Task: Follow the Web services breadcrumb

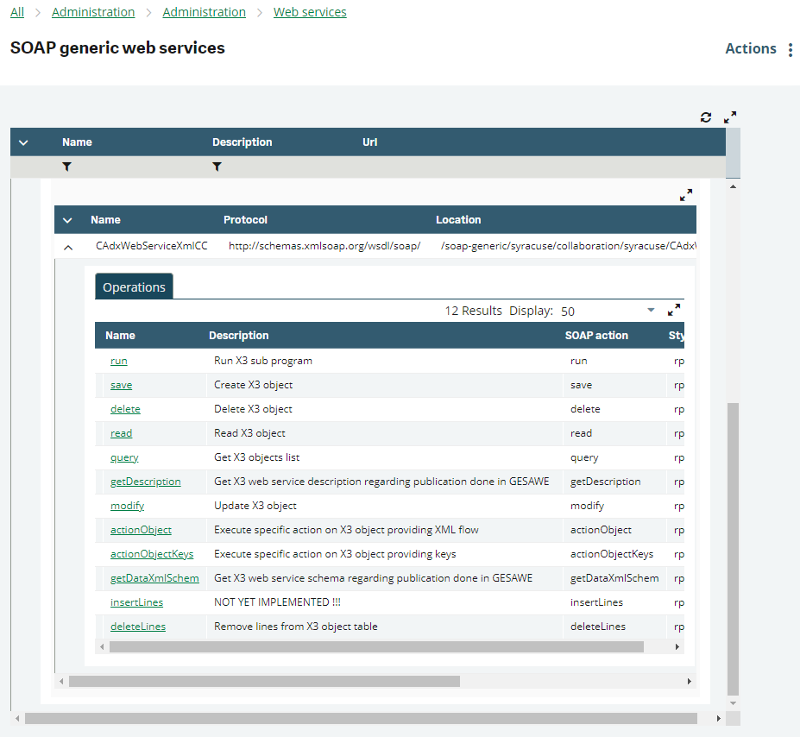Action: 310,12
